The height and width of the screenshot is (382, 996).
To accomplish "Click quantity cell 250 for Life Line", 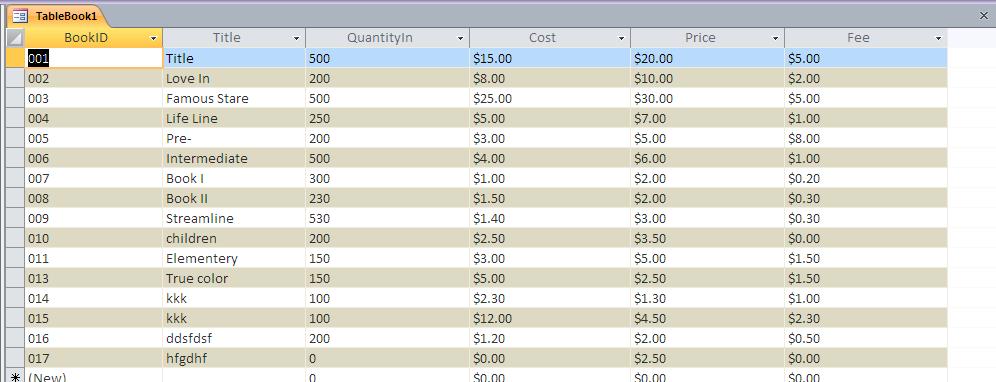I will (x=387, y=118).
